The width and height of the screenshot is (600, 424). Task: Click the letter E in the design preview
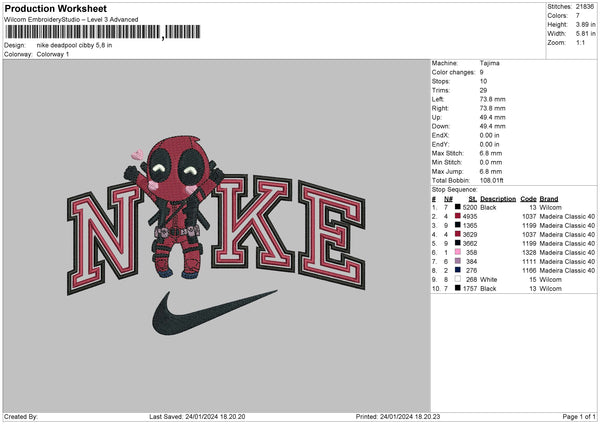(332, 235)
